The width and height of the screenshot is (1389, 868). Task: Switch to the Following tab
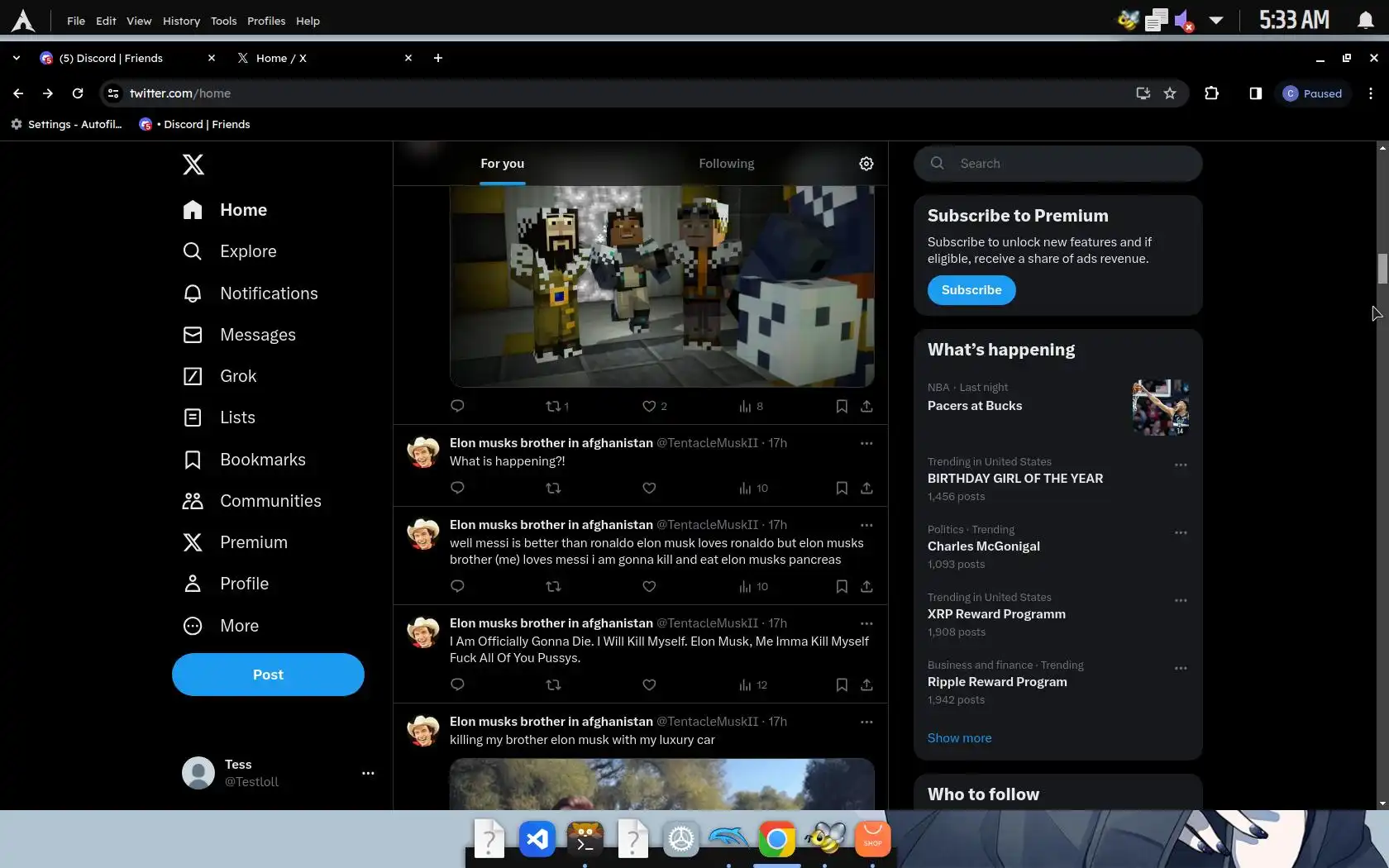click(x=726, y=164)
